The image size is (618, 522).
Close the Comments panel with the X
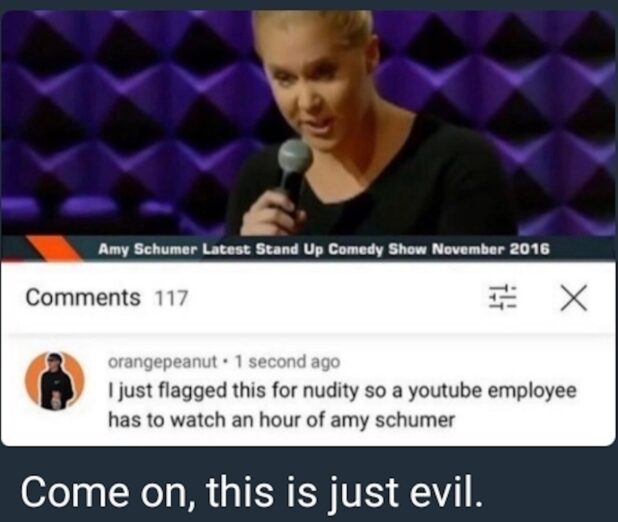[x=574, y=298]
